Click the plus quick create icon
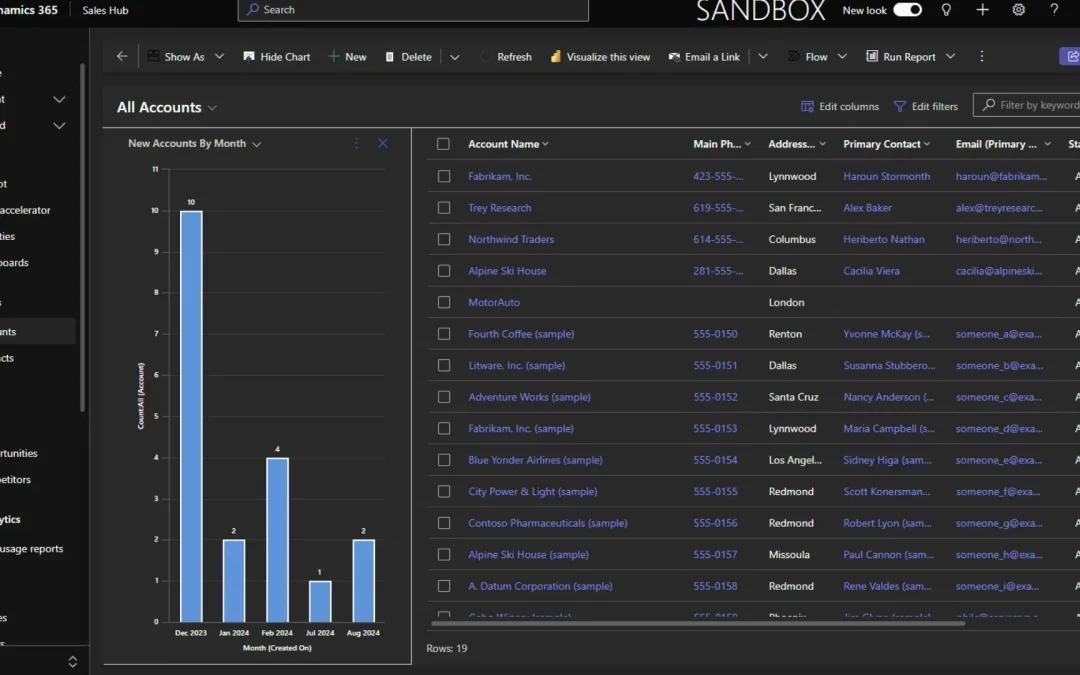Viewport: 1080px width, 675px height. tap(983, 10)
